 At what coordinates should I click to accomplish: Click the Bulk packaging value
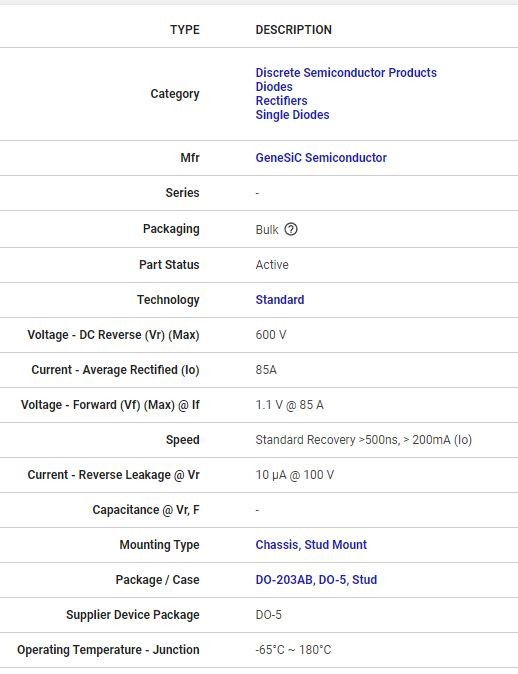tap(267, 230)
